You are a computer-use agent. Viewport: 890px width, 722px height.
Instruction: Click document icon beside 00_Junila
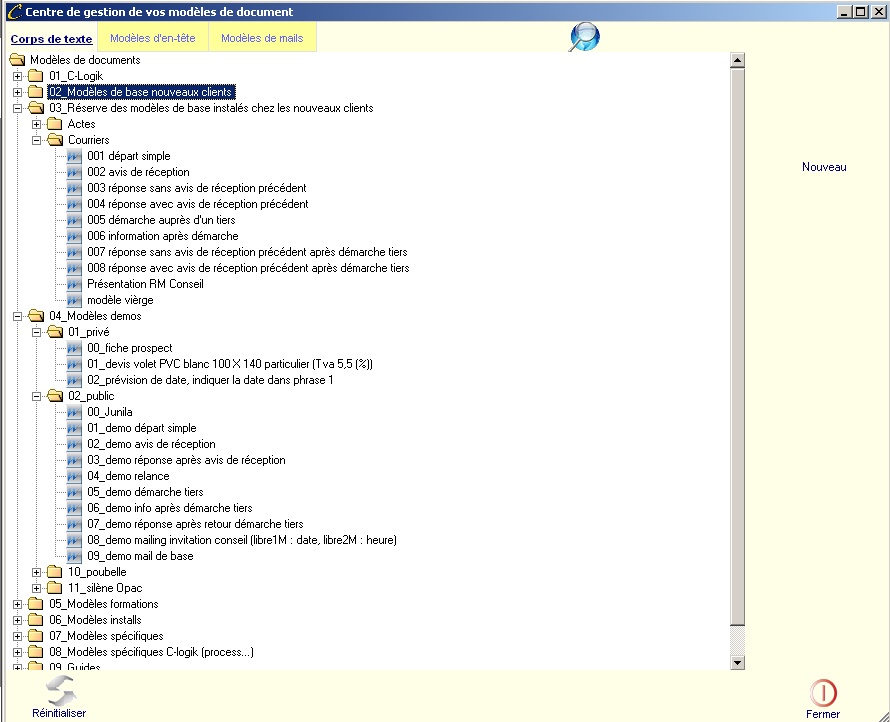[x=75, y=412]
